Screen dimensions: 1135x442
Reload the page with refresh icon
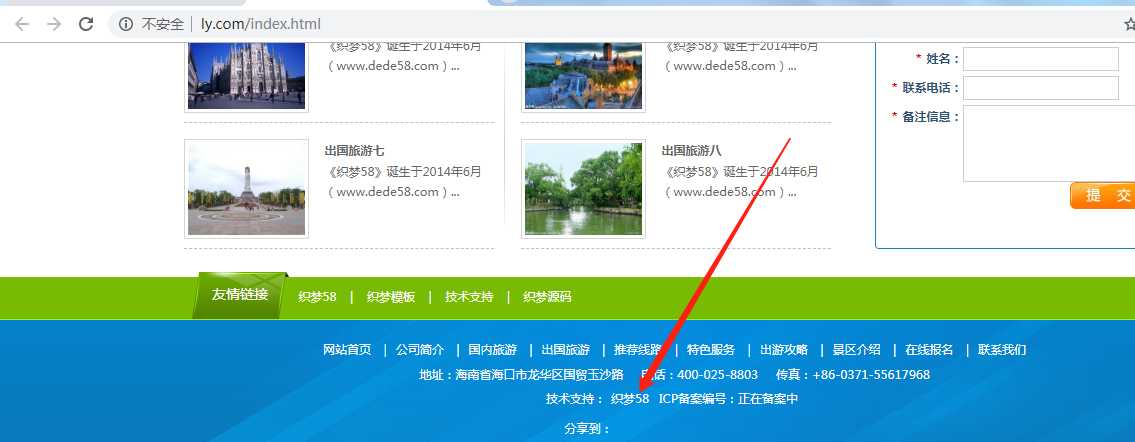click(86, 24)
